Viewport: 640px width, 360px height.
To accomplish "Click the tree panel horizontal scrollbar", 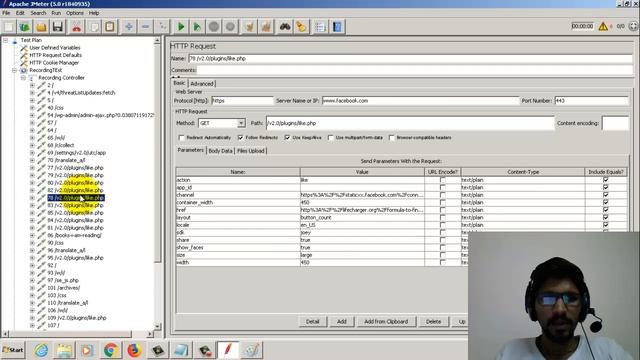I will click(x=70, y=334).
